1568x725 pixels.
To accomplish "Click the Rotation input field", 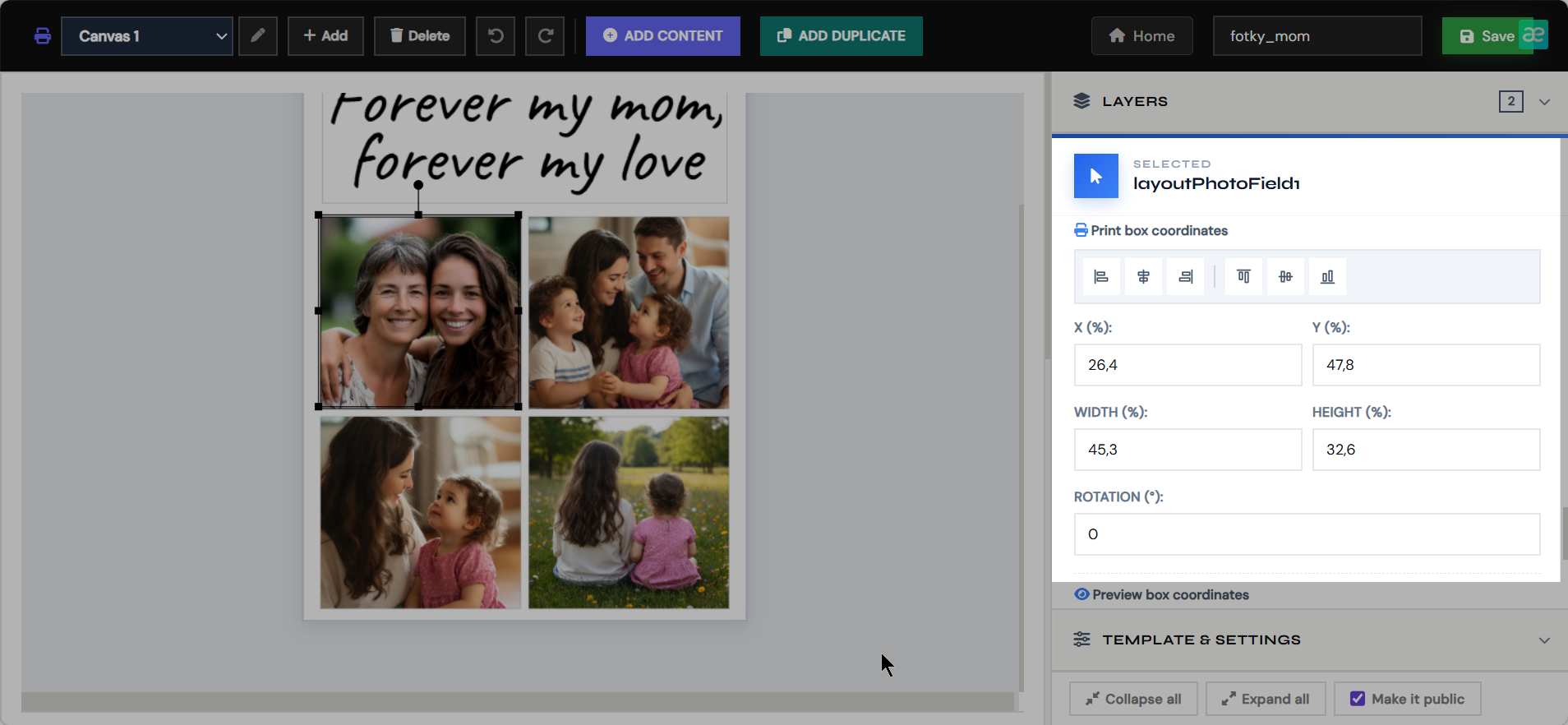I will 1307,534.
